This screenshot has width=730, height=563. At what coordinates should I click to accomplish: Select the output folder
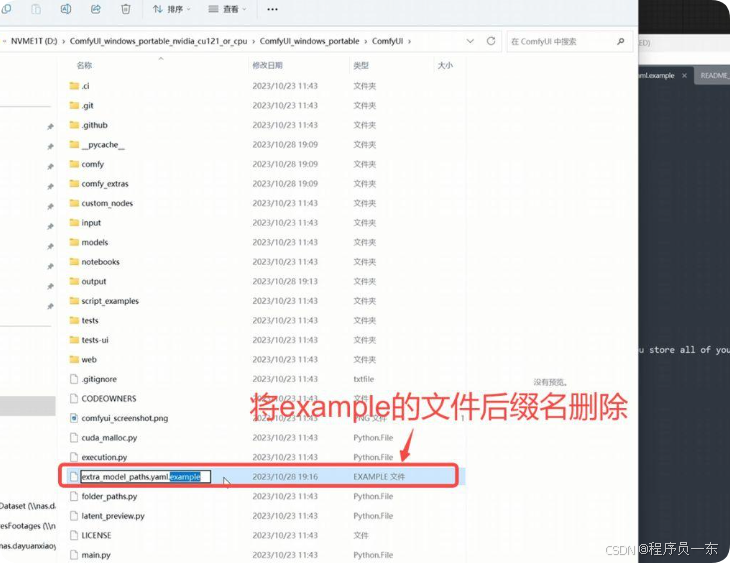pos(88,281)
